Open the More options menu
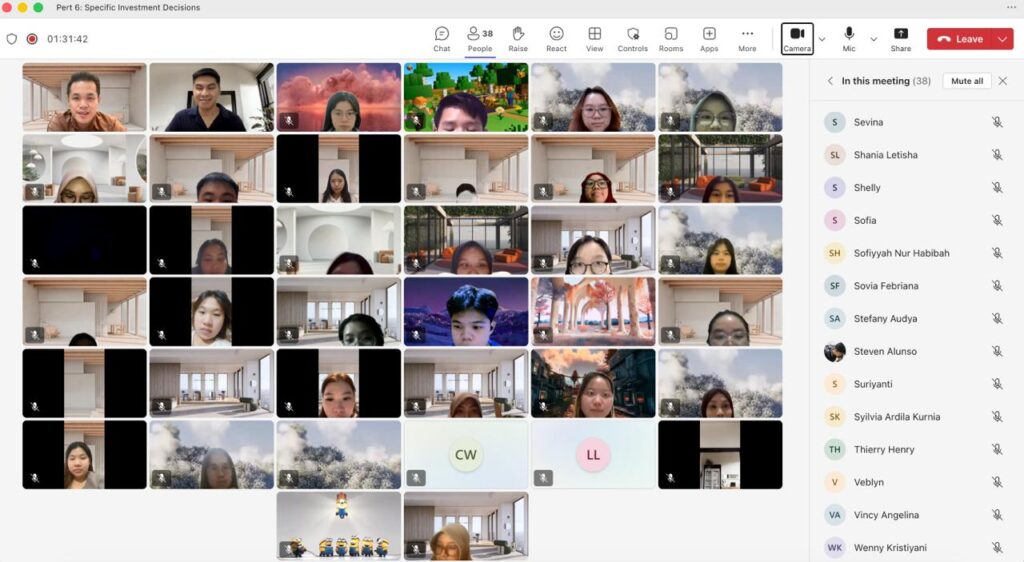 [x=747, y=38]
